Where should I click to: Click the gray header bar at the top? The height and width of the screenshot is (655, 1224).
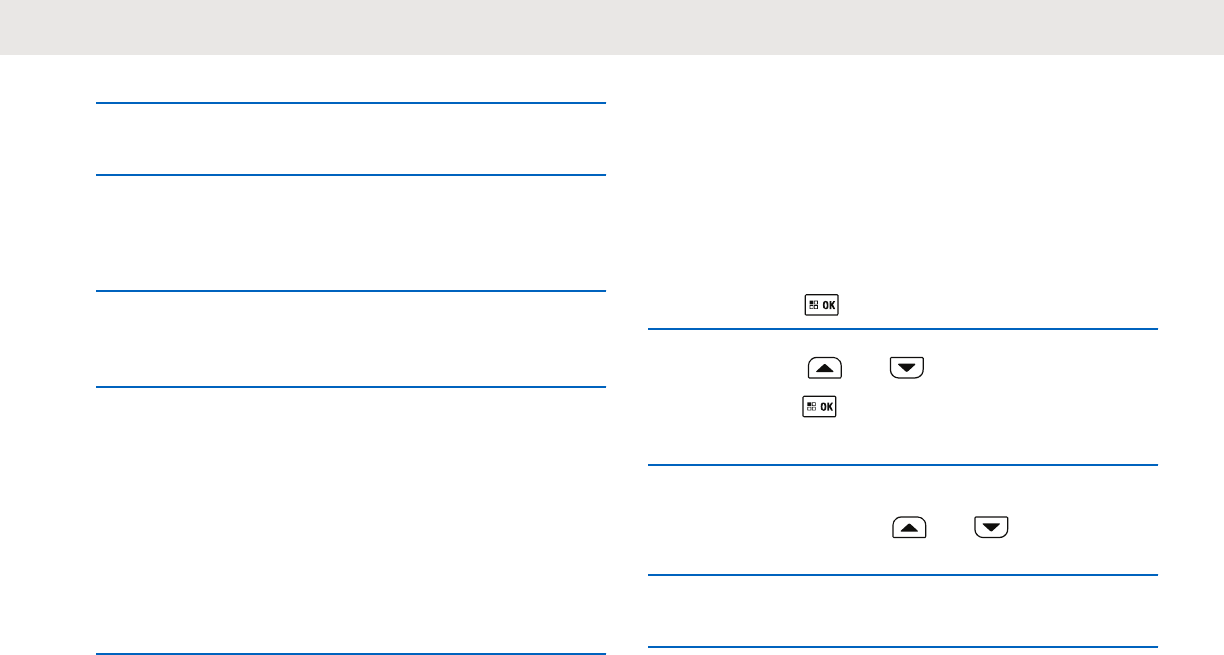coord(612,27)
